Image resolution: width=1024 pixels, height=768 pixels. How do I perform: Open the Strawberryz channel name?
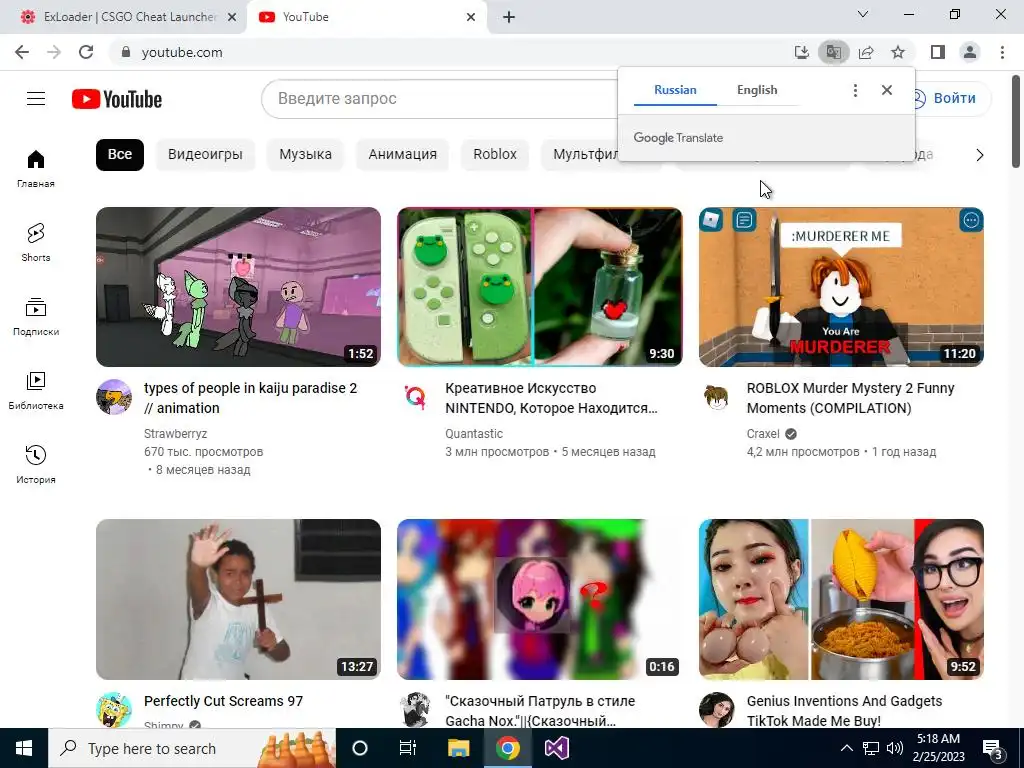click(x=176, y=434)
